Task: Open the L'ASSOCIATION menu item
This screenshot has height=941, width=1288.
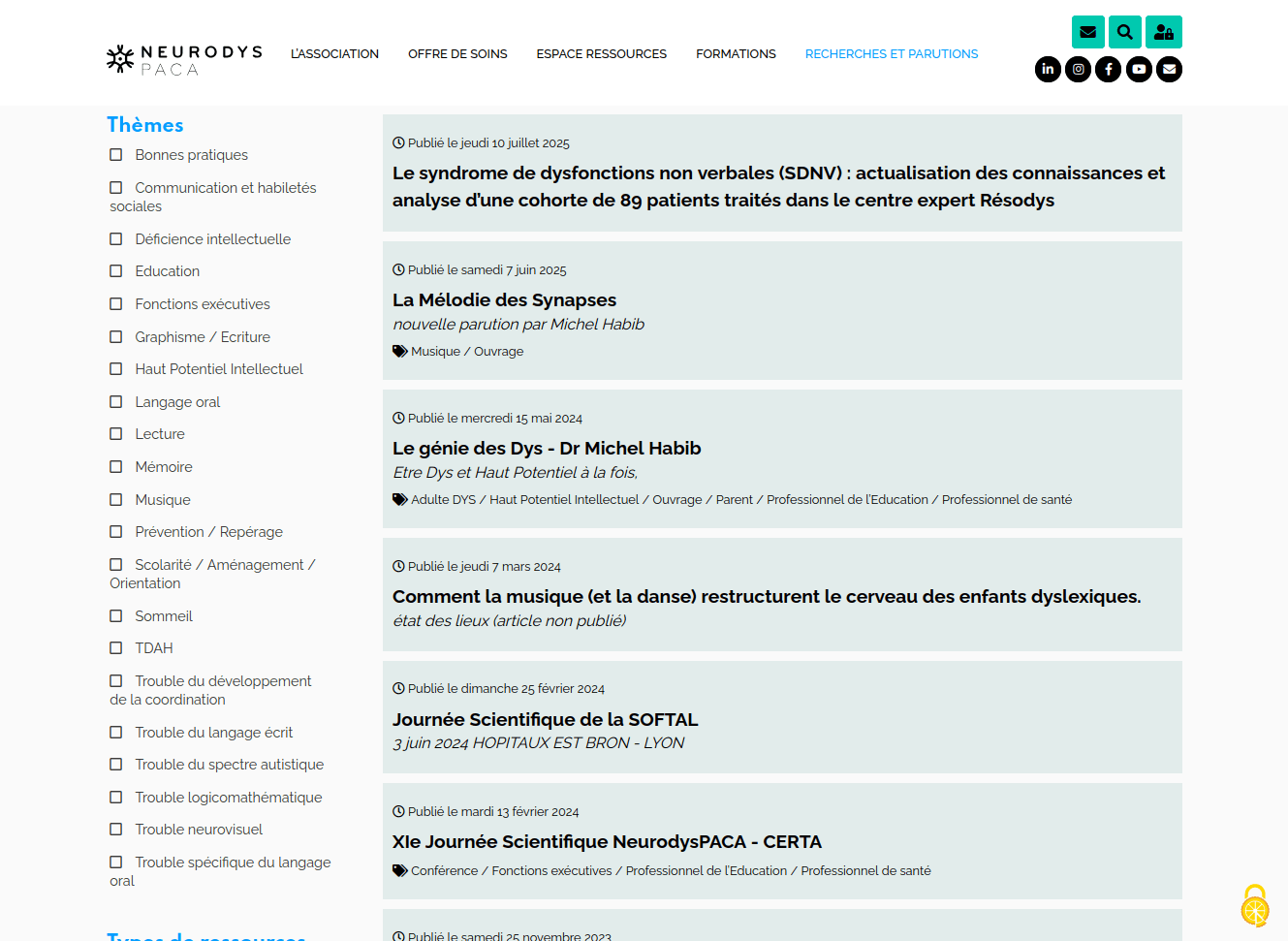Action: (x=334, y=54)
